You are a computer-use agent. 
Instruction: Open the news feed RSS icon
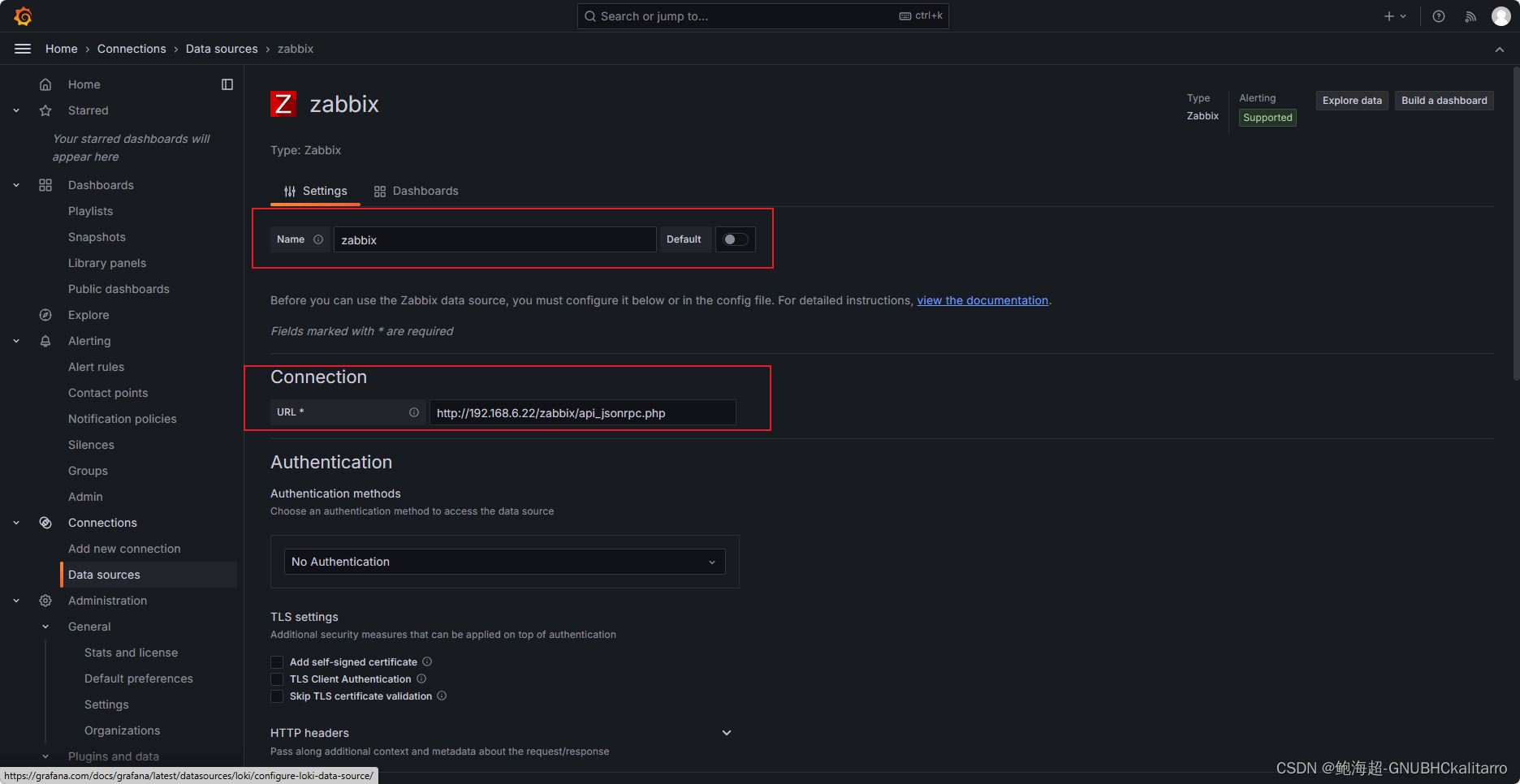click(x=1470, y=16)
